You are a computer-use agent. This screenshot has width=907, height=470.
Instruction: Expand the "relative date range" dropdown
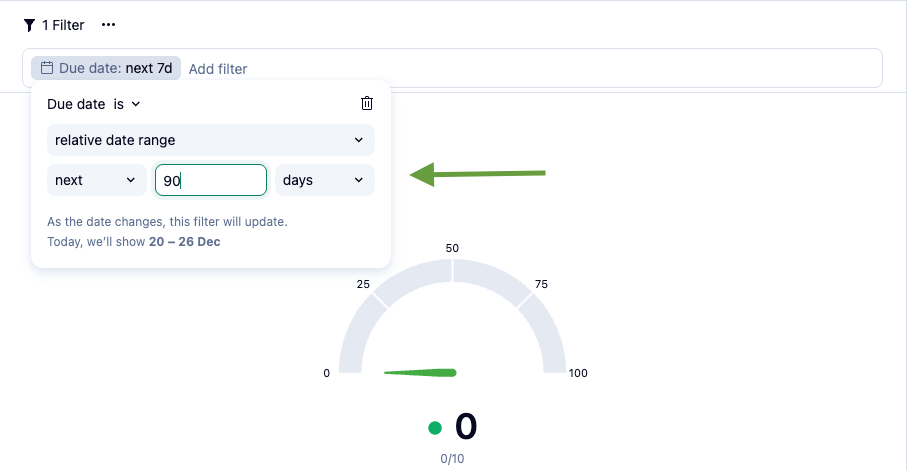click(x=211, y=140)
